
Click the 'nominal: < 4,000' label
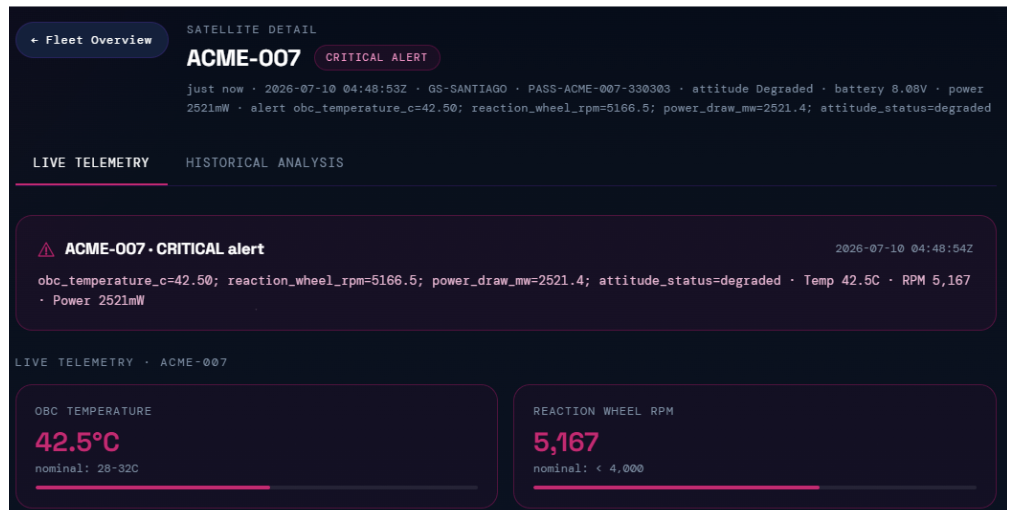pyautogui.click(x=588, y=468)
